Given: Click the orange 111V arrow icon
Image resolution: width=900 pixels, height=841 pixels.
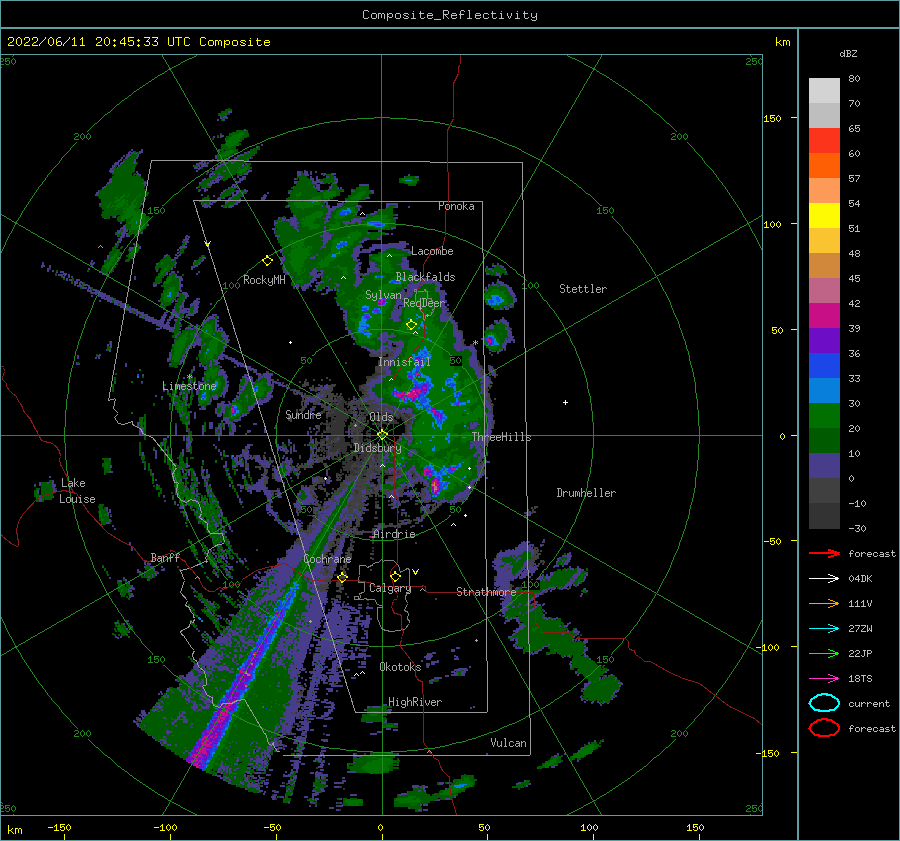Looking at the screenshot, I should [x=824, y=603].
